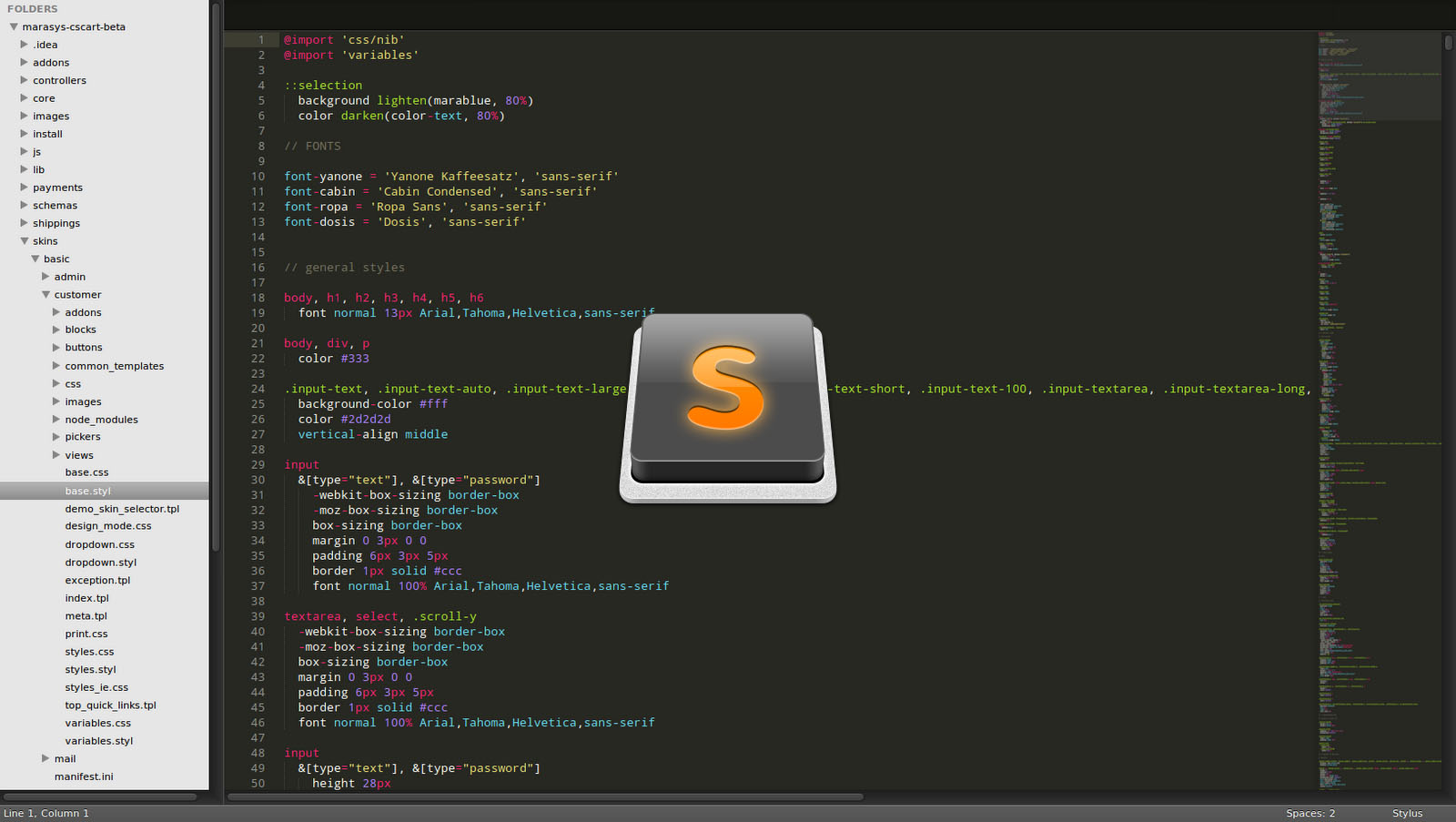Expand the shippings folder arrow
Viewport: 1456px width, 822px height.
25,223
